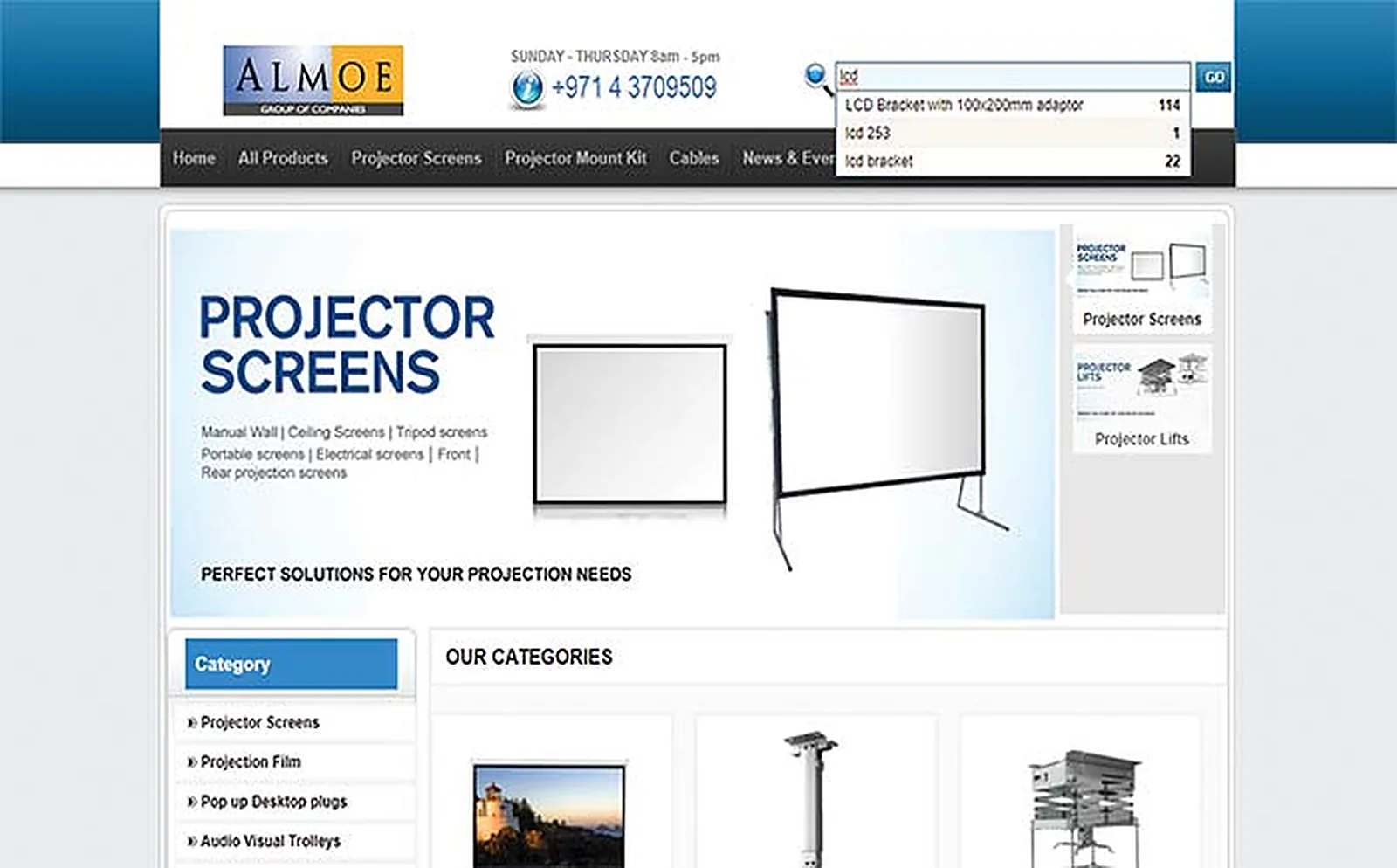This screenshot has width=1397, height=868.
Task: Focus the search box containing 'lcd'
Action: coord(1013,77)
